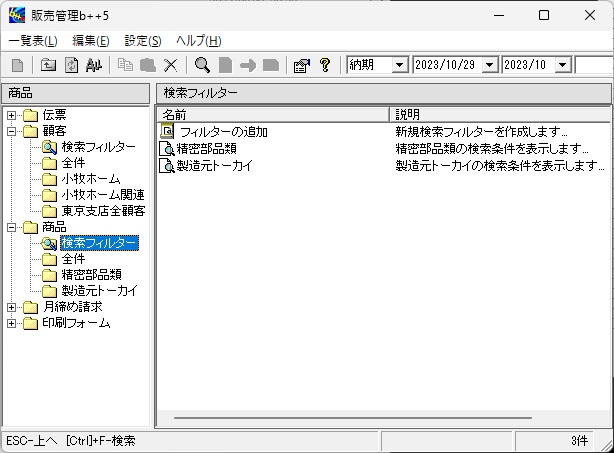Viewport: 614px width, 453px height.
Task: Click the gray right arrow toolbar icon
Action: coord(247,65)
